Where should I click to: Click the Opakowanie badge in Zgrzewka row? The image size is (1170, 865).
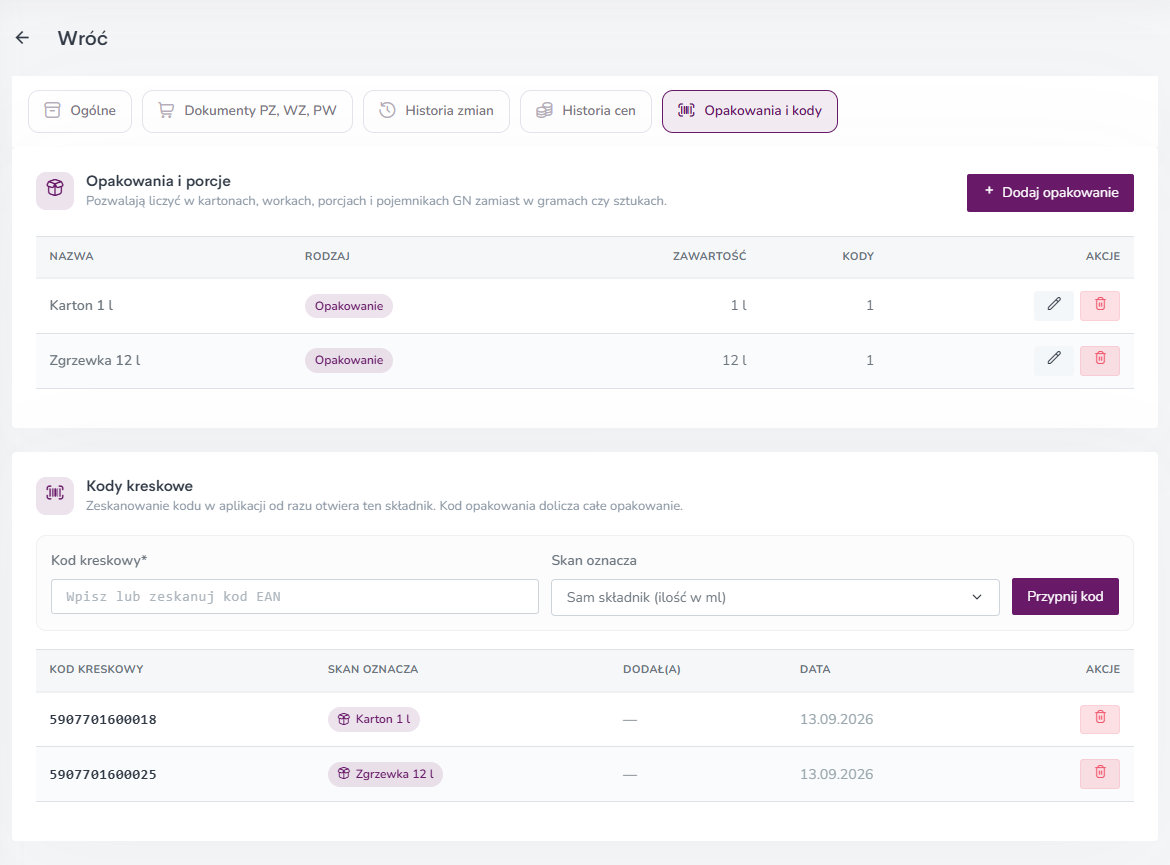point(348,360)
